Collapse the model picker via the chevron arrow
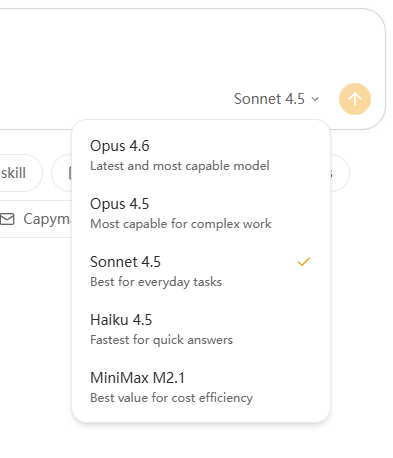The width and height of the screenshot is (393, 458). [x=315, y=99]
